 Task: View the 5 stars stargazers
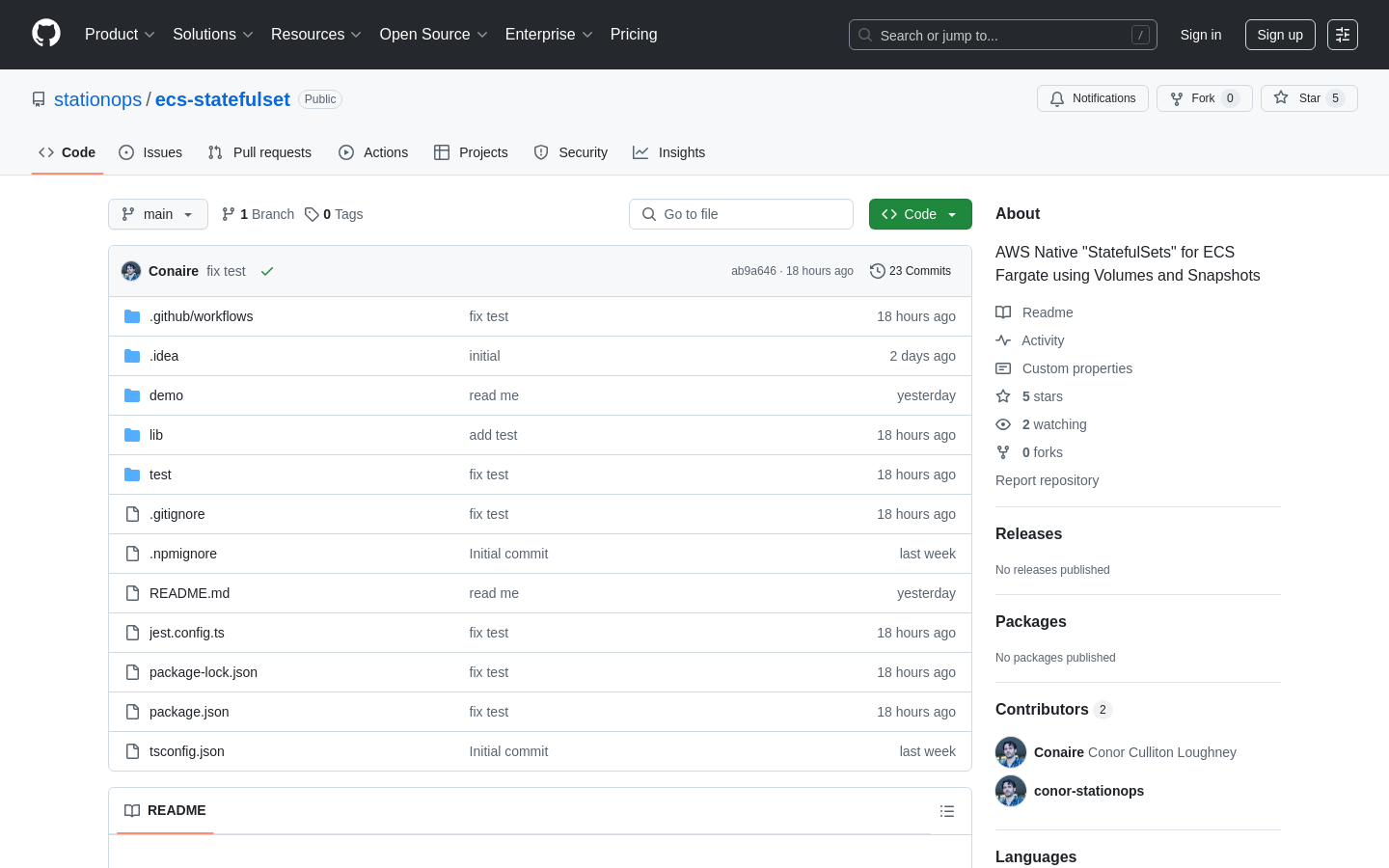(x=1029, y=396)
